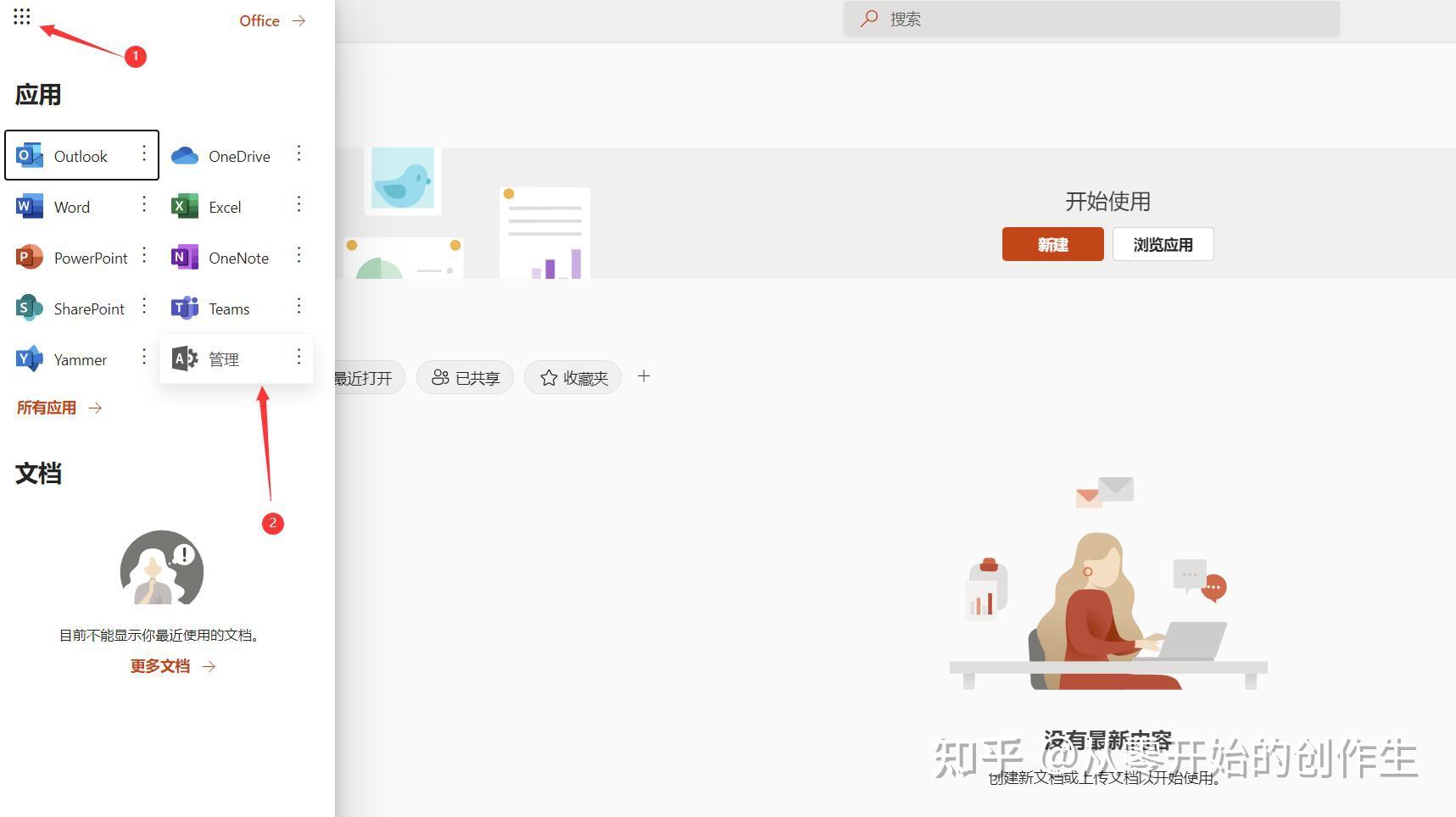
Task: Launch the Word app
Action: click(72, 207)
